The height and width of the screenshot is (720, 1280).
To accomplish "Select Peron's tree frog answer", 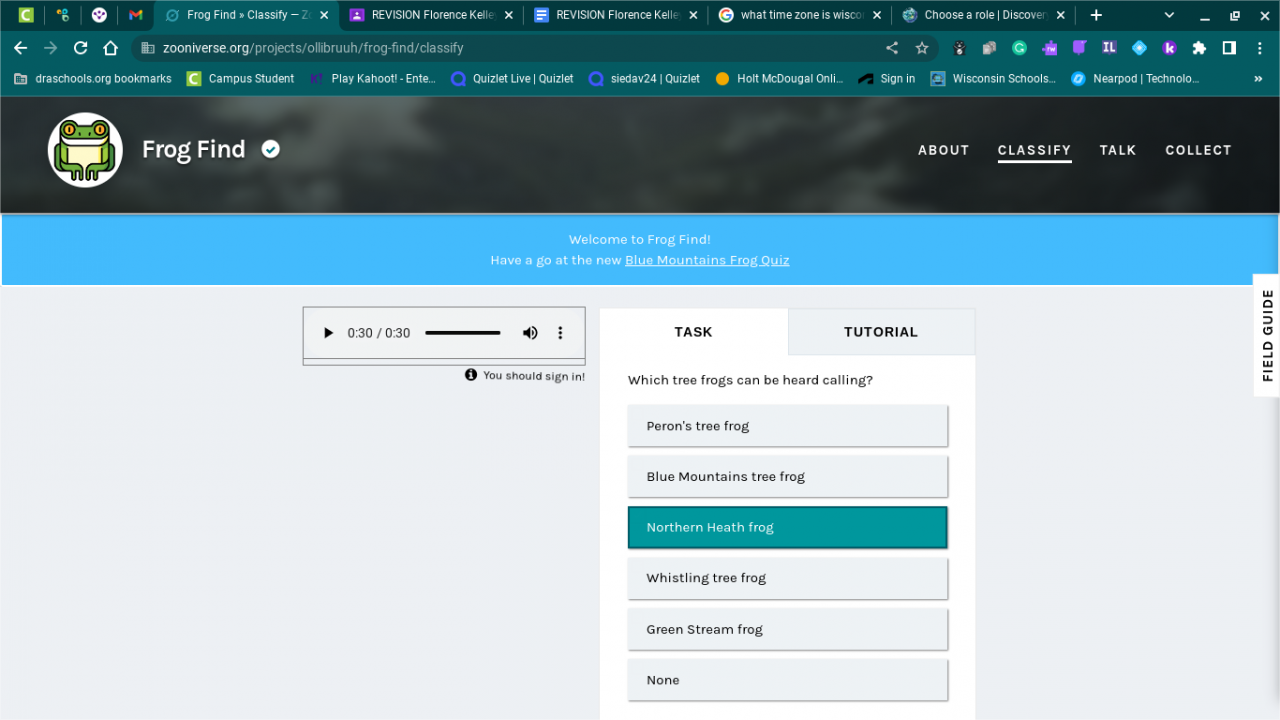I will pos(787,426).
